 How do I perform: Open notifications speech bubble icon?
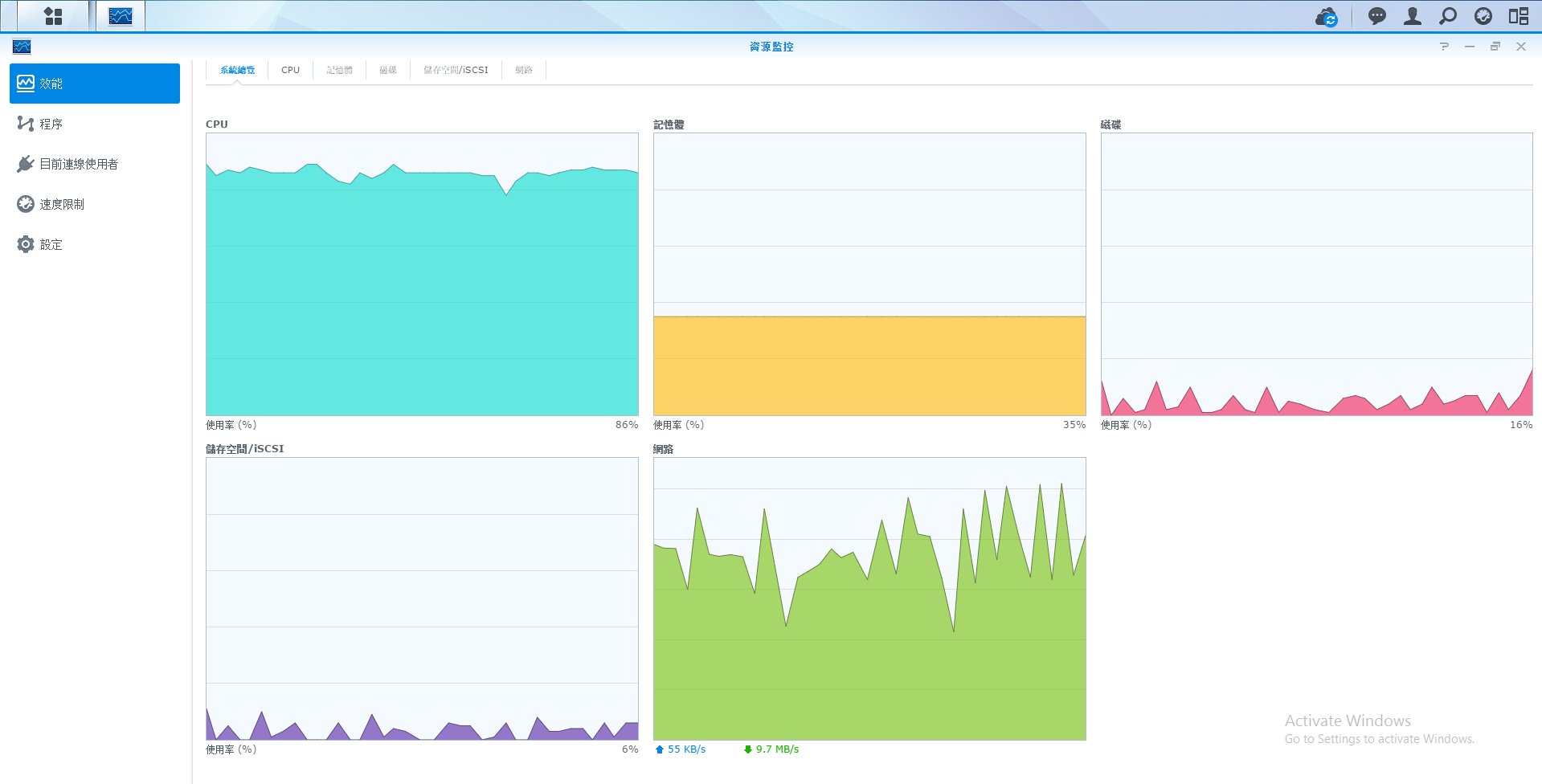(1376, 16)
